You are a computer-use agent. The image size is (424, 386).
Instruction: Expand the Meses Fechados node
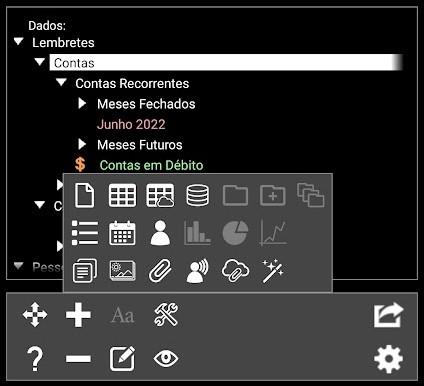tap(82, 104)
